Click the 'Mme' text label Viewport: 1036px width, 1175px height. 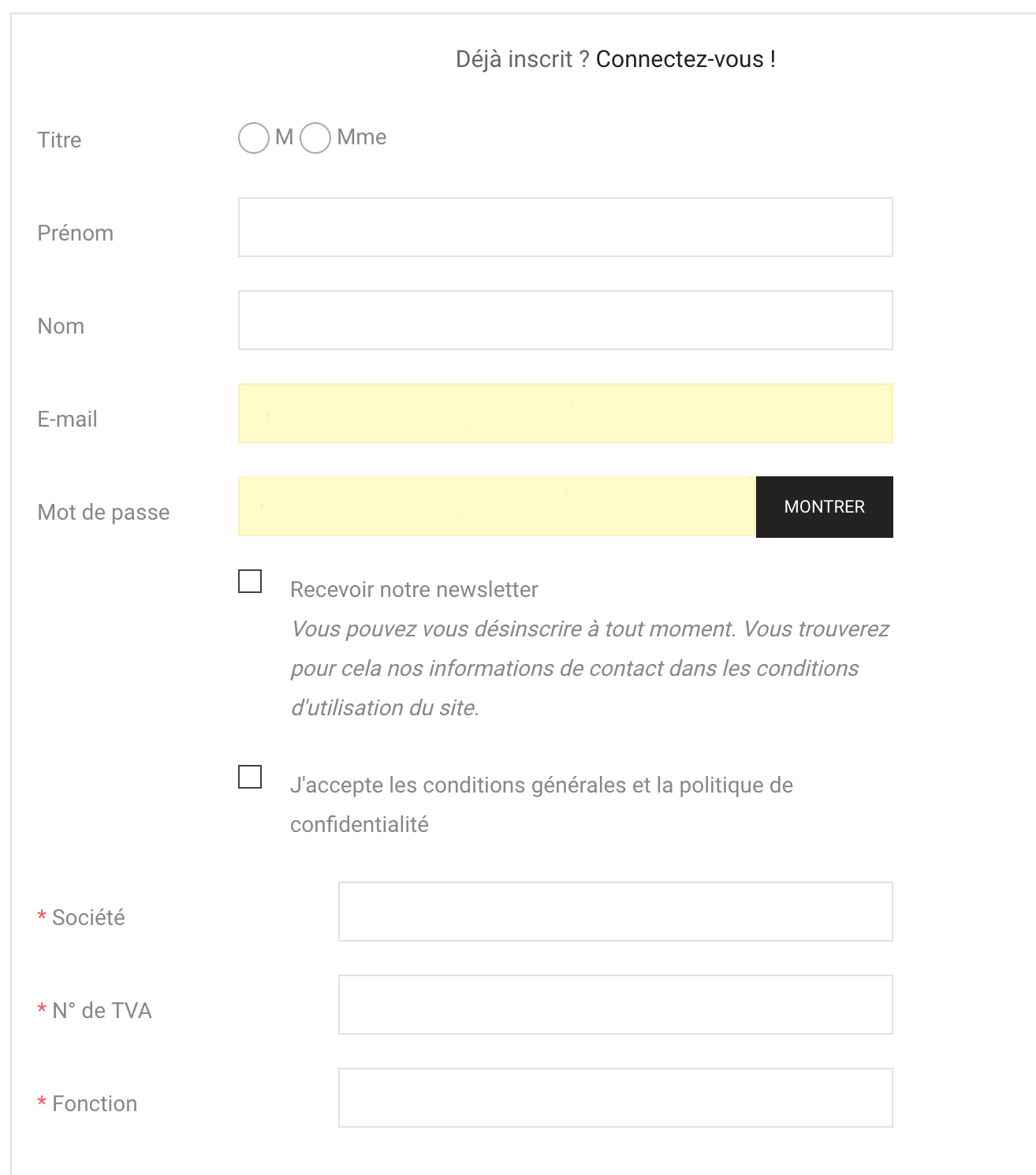click(x=361, y=137)
